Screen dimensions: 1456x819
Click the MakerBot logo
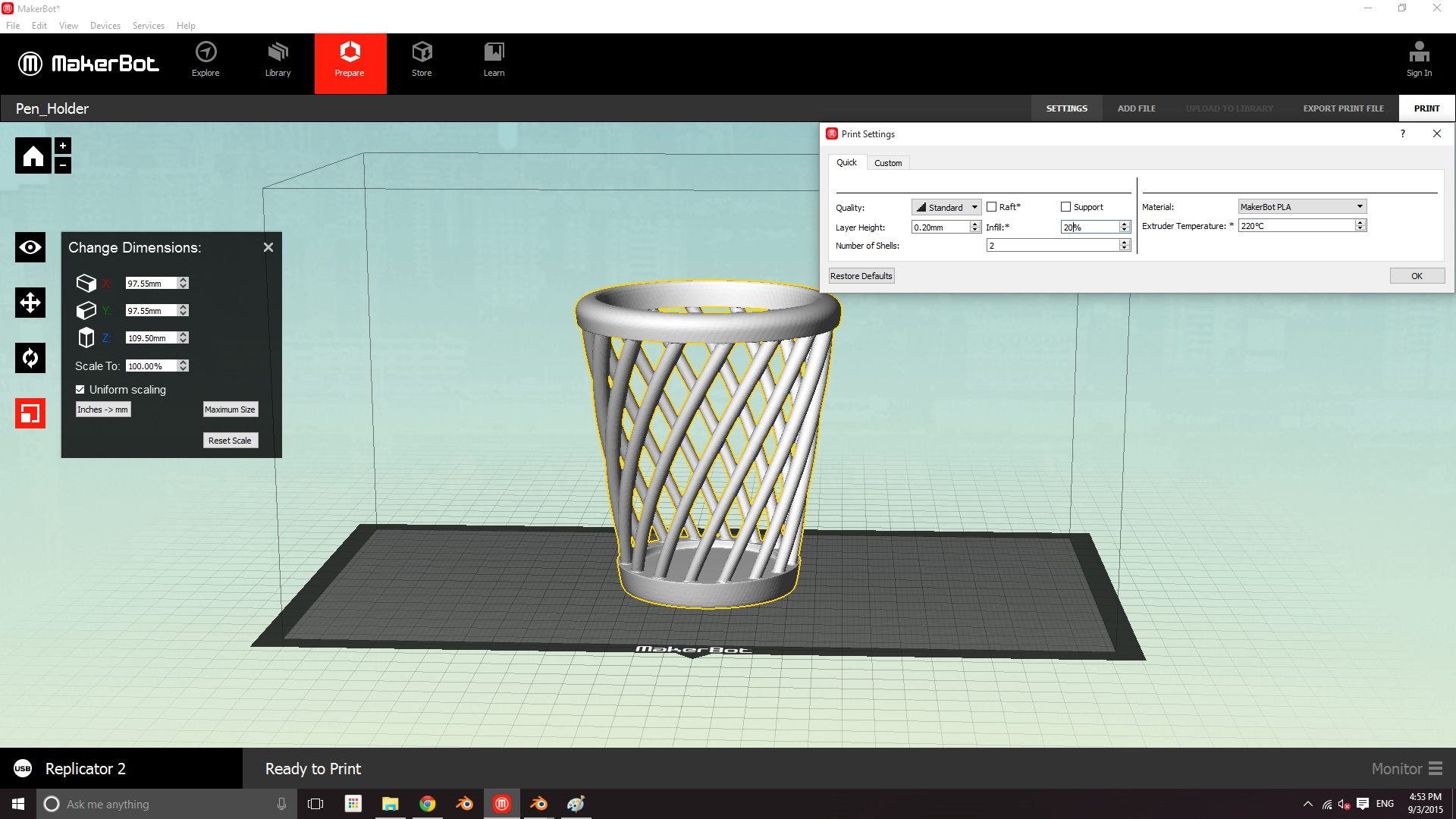89,64
